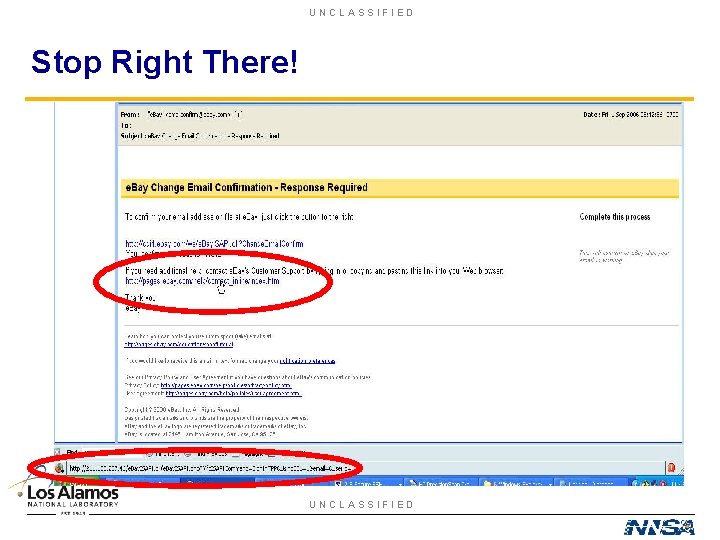Click the browser icon left of the status URL
The image size is (720, 540).
pos(59,468)
